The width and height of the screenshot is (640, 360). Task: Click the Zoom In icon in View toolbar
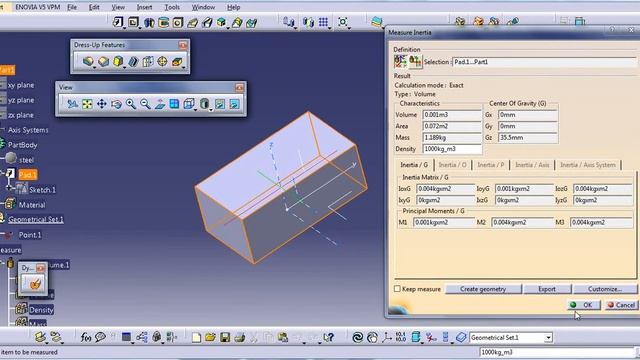[131, 104]
